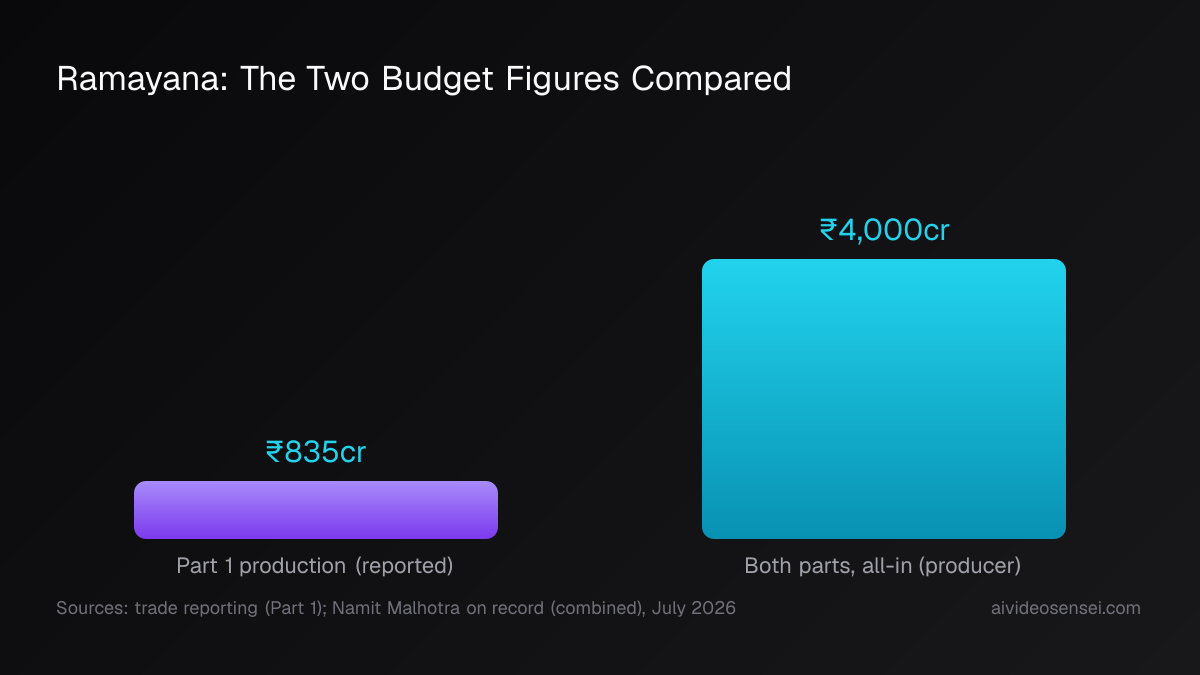The image size is (1200, 675).
Task: Select the cyan both-parts bar
Action: click(x=884, y=399)
